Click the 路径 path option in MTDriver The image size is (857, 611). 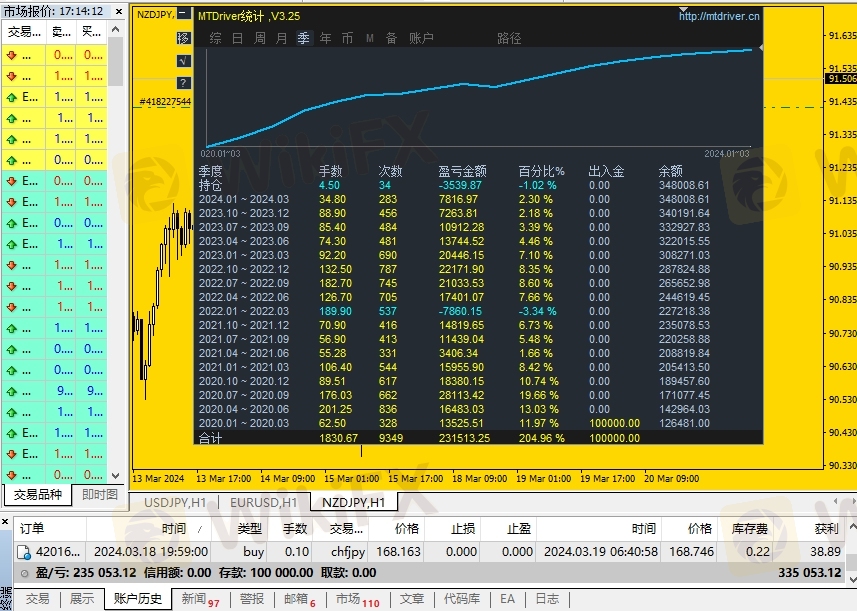509,38
